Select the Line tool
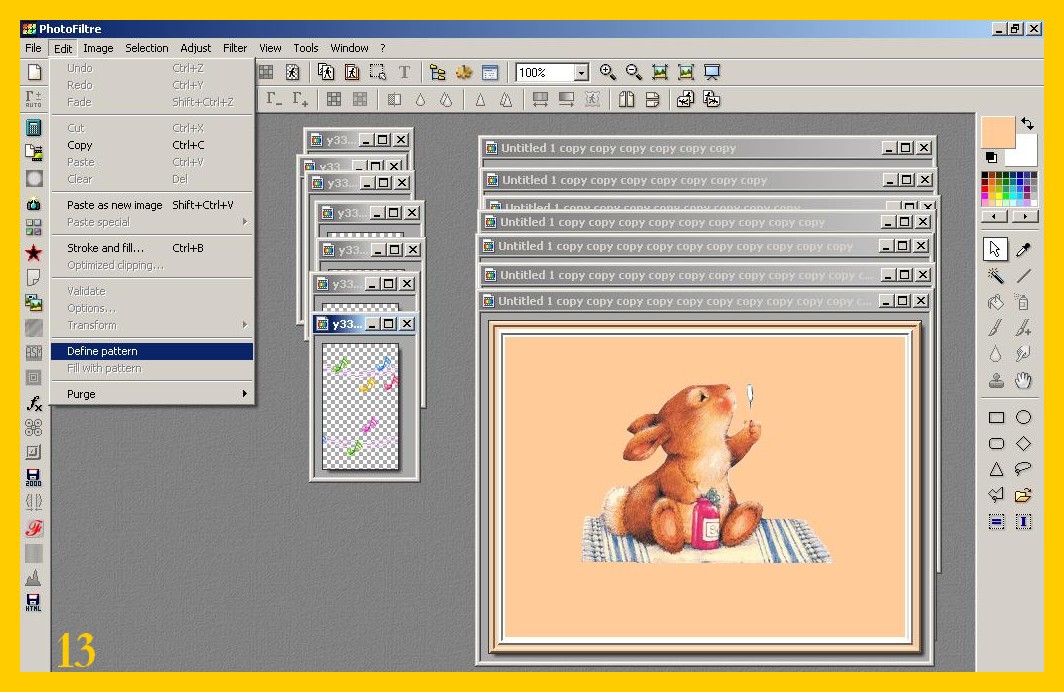 pos(1024,276)
